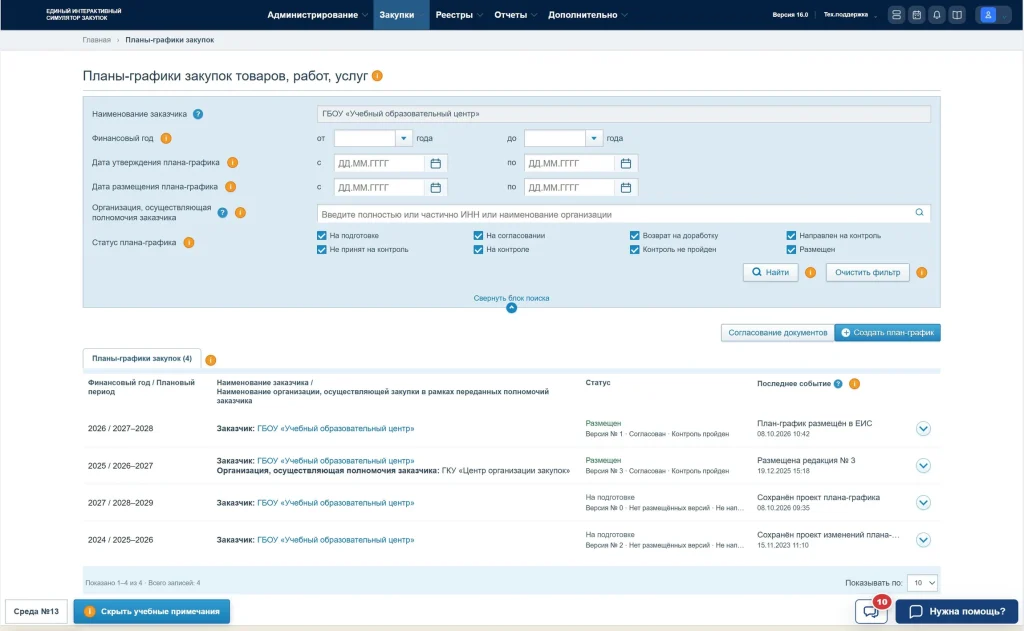Change Показывать по page size dropdown
Viewport: 1024px width, 631px height.
pyautogui.click(x=923, y=583)
